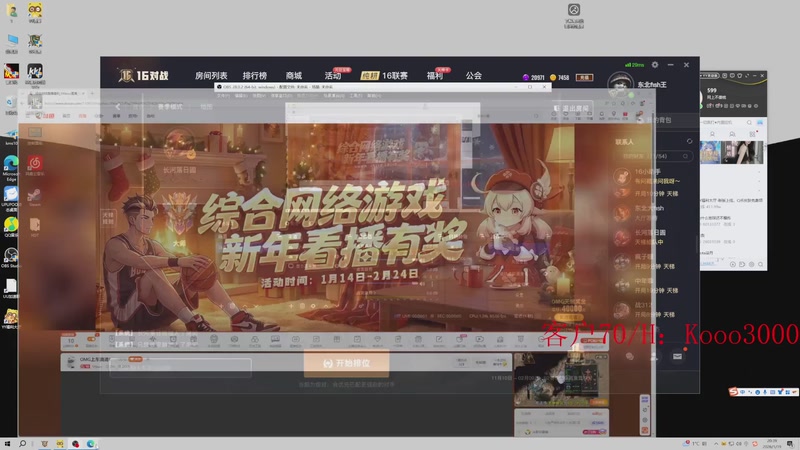Click the 16对战 logo

click(x=143, y=76)
